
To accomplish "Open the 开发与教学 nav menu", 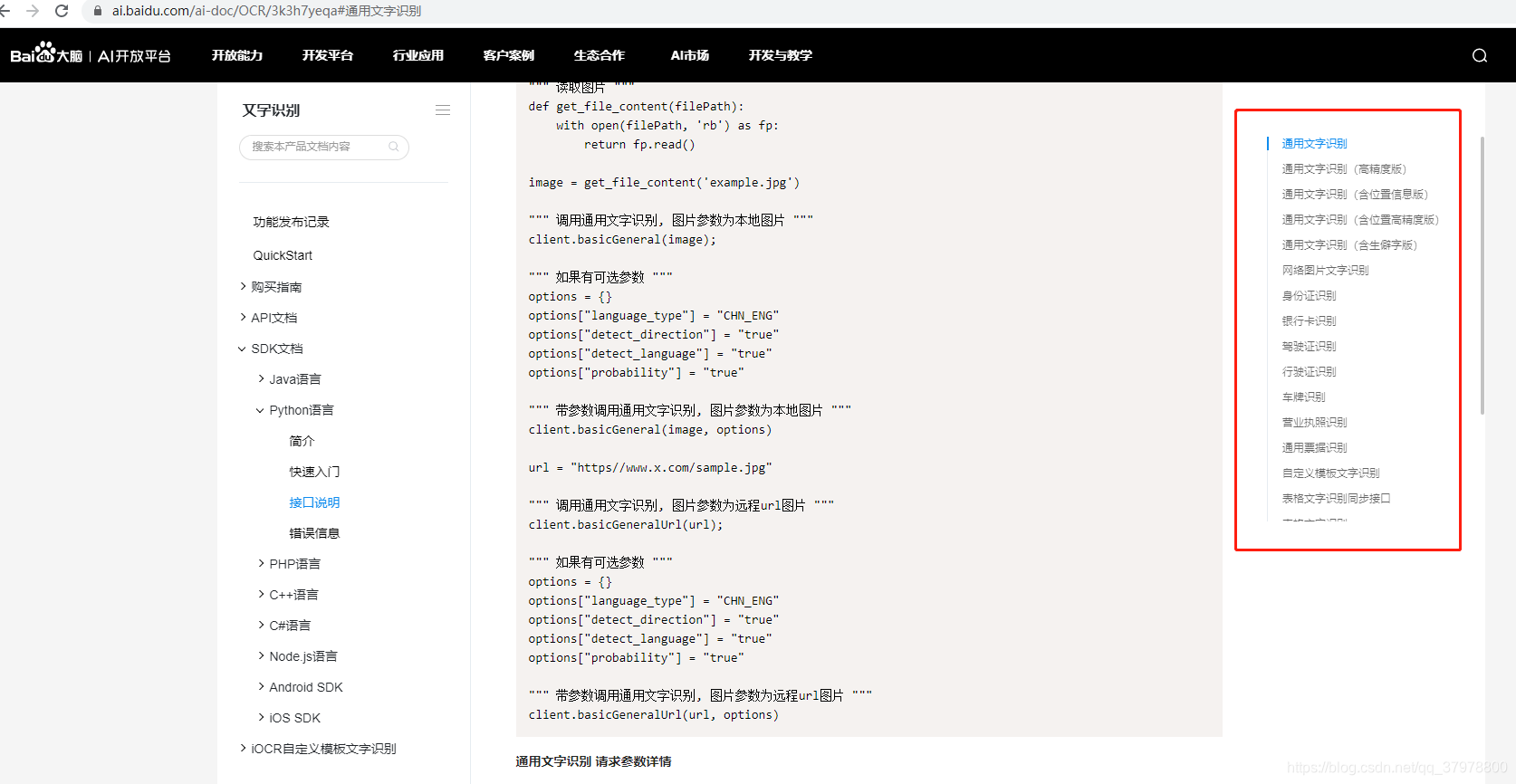I will point(781,55).
